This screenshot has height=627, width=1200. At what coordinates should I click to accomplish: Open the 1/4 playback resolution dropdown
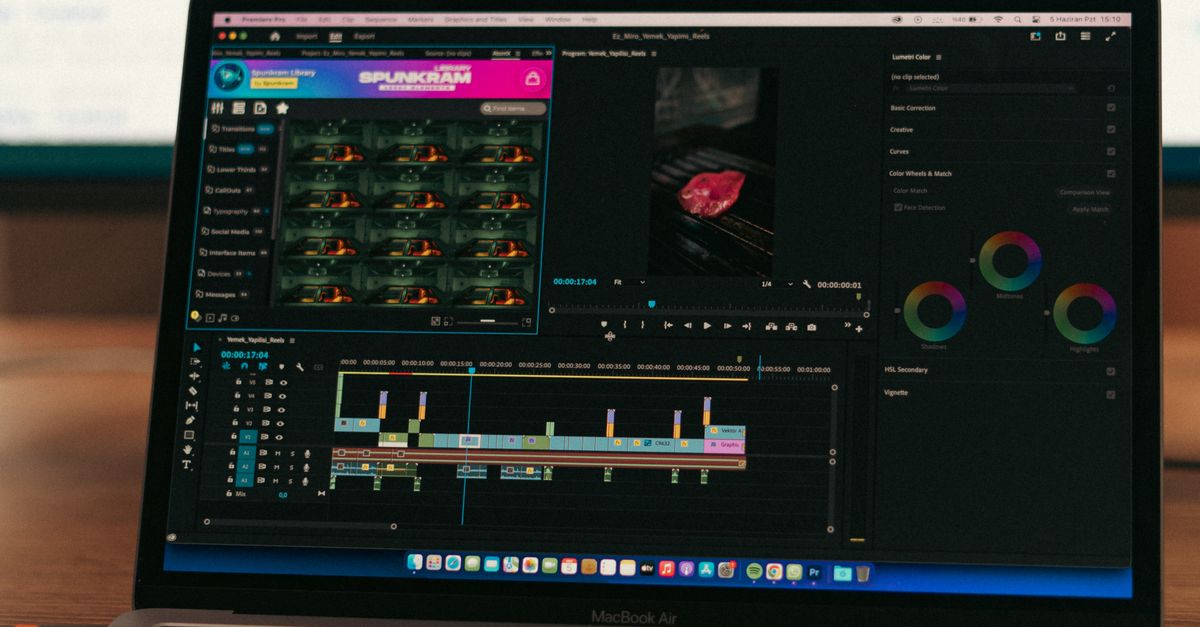pyautogui.click(x=776, y=284)
